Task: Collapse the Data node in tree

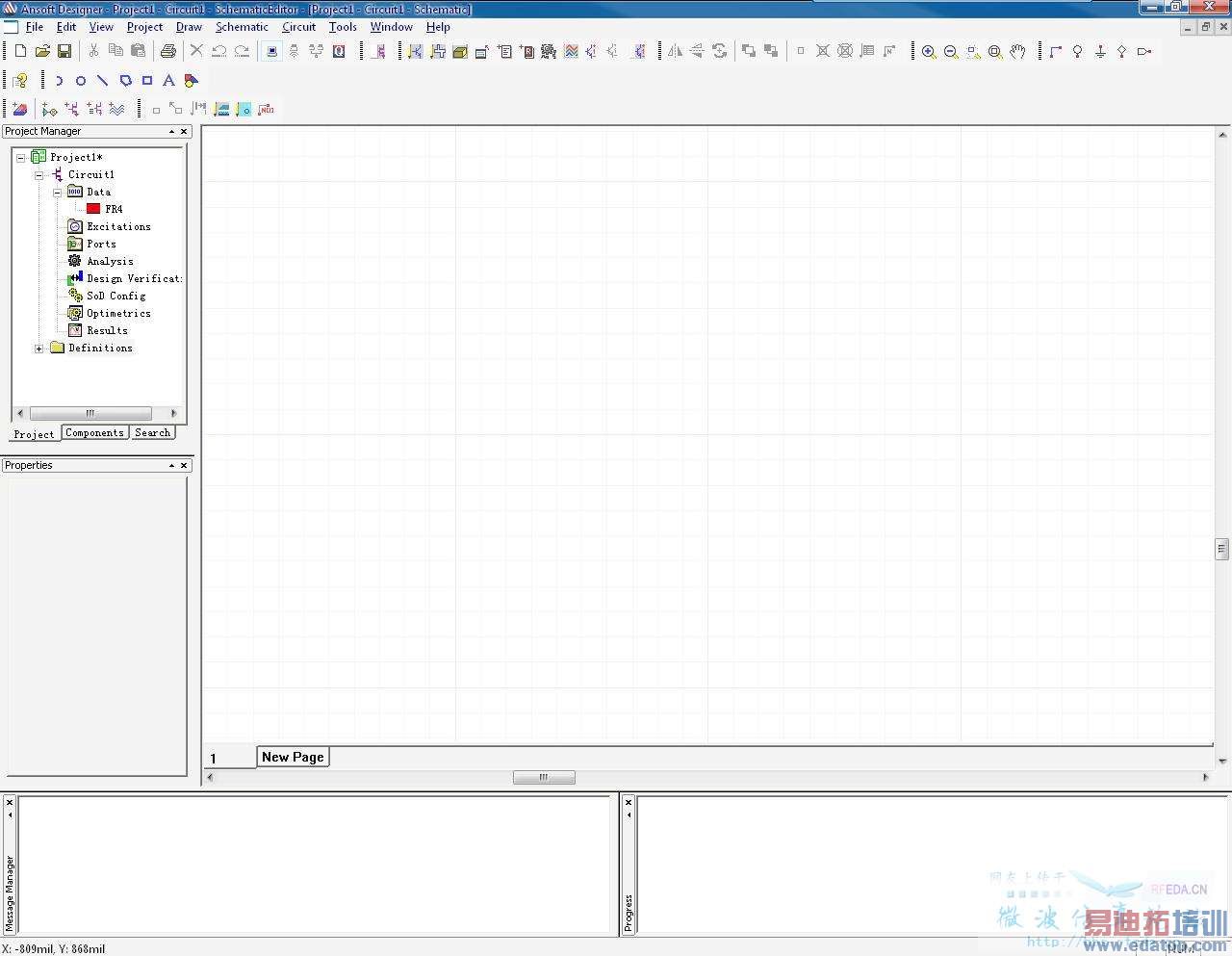Action: (57, 193)
